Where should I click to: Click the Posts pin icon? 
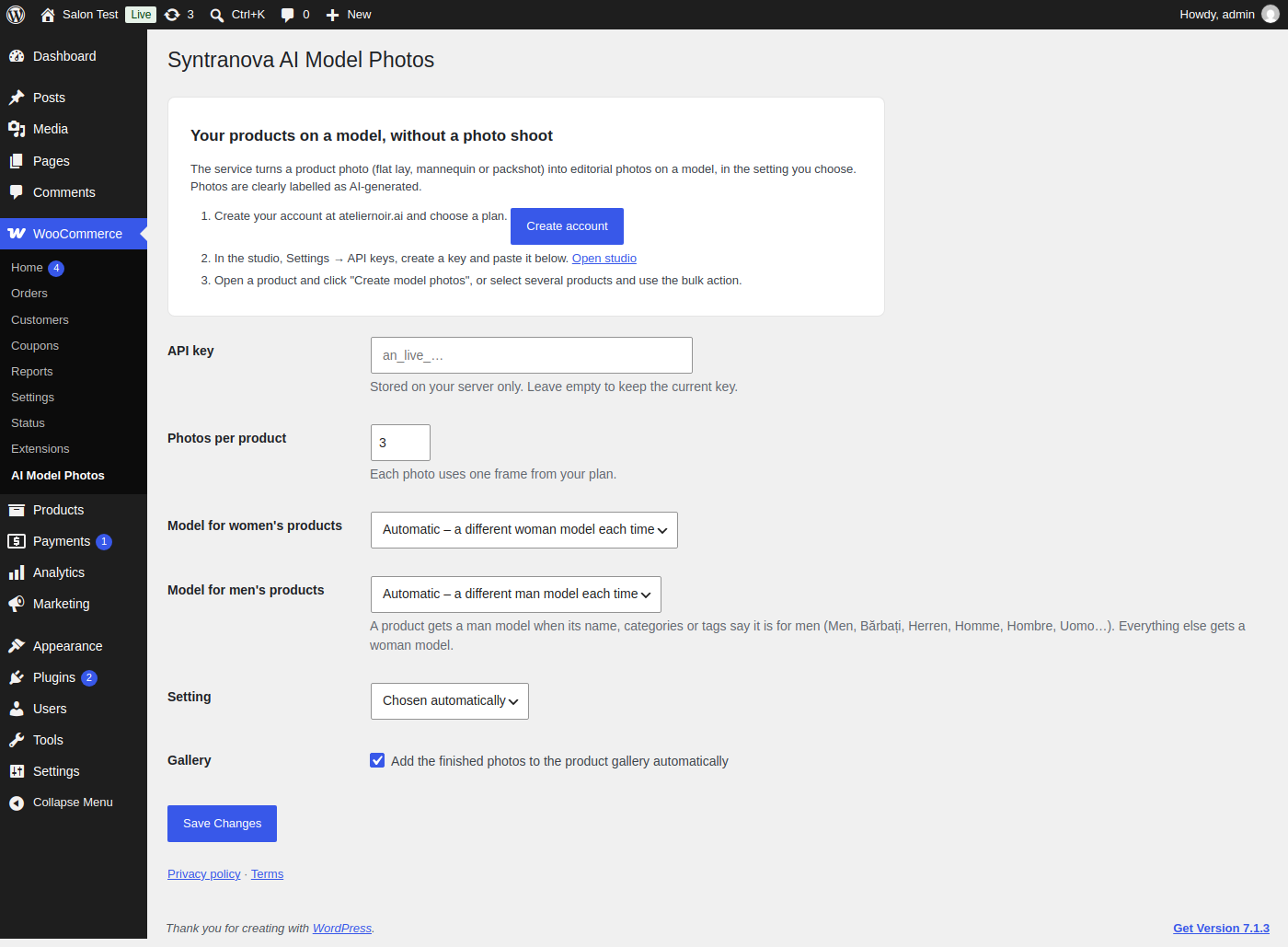[17, 98]
